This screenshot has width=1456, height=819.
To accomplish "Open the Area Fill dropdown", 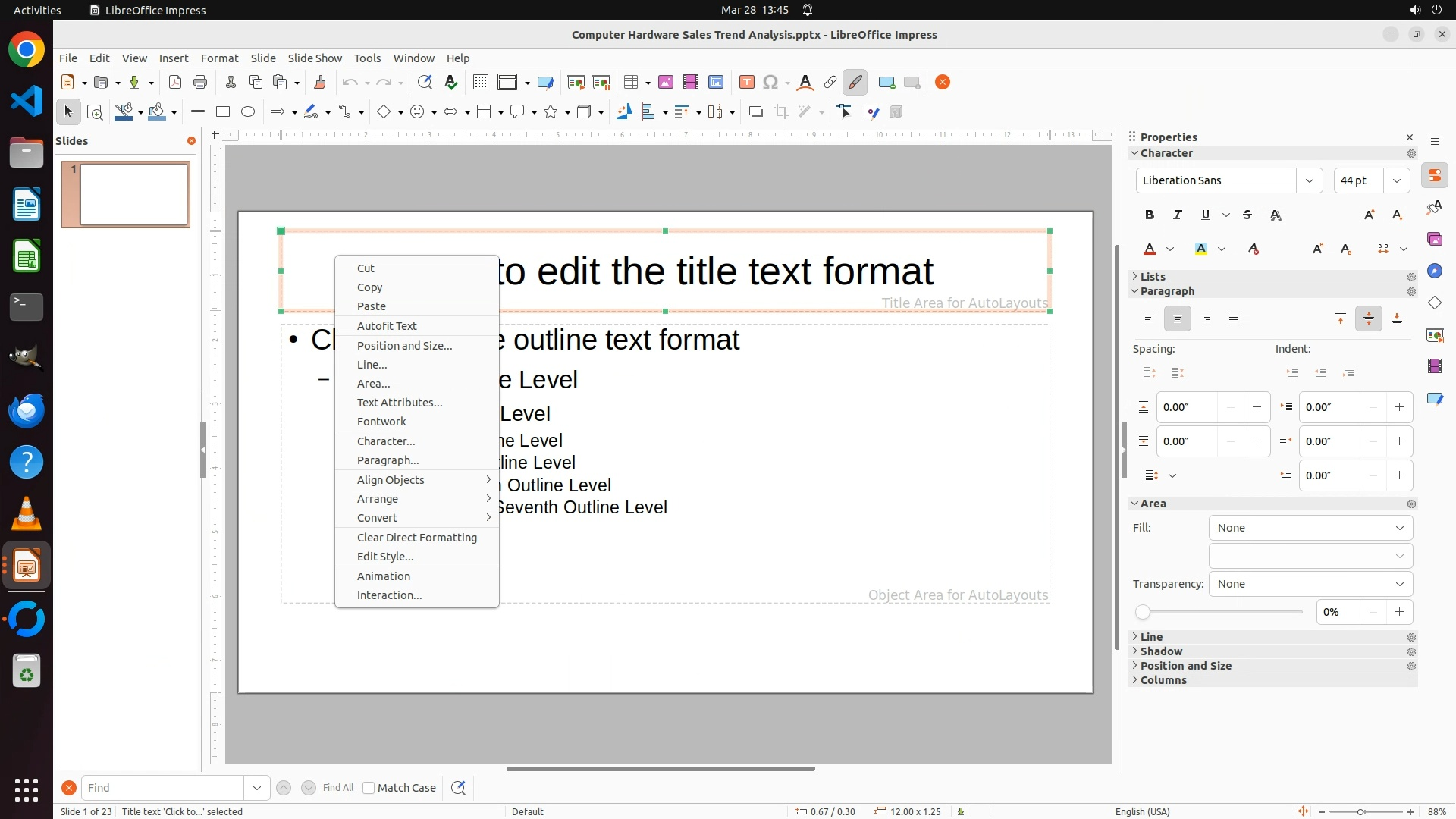I will tap(1310, 528).
